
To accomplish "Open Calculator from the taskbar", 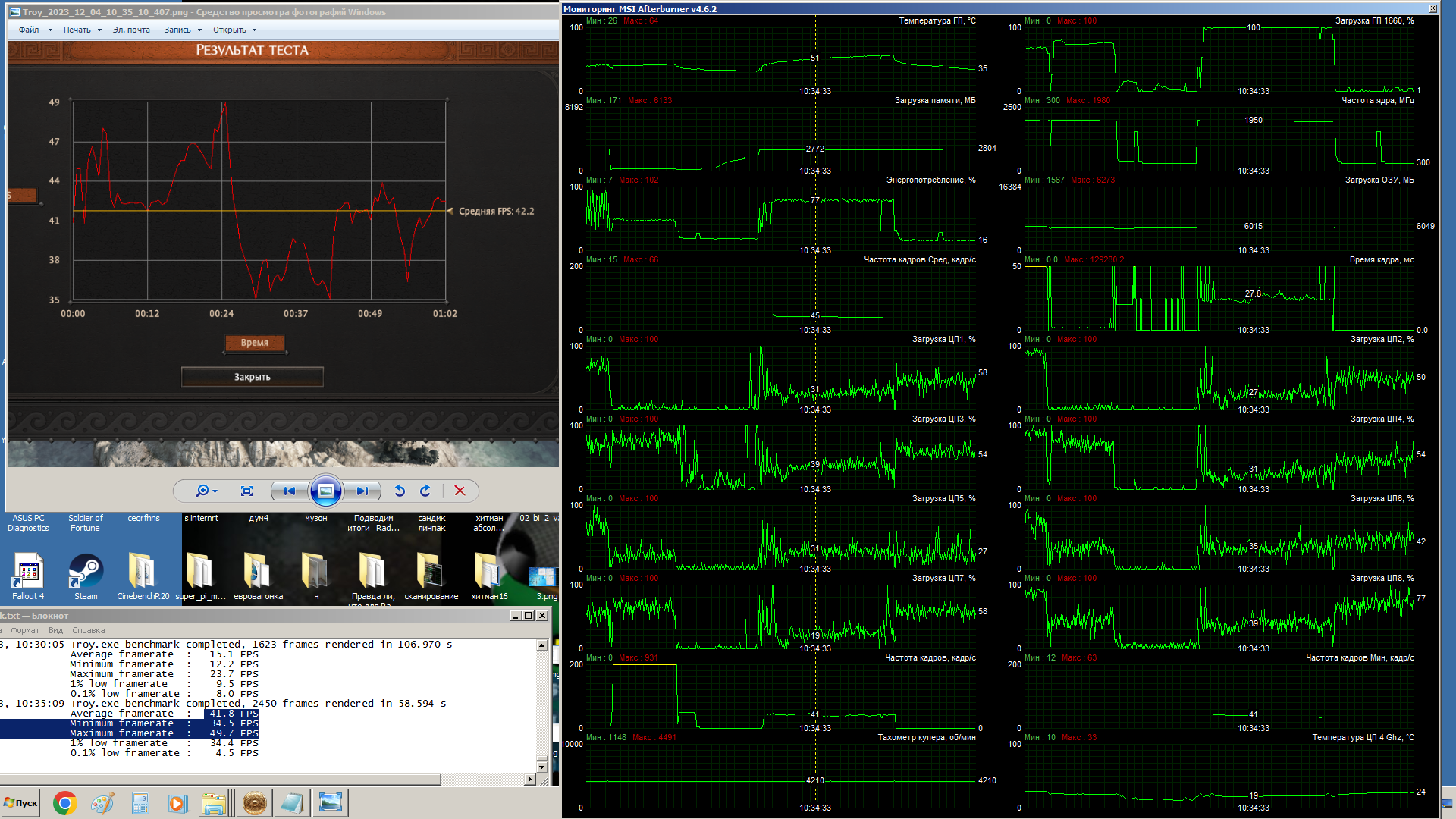I will pyautogui.click(x=140, y=803).
